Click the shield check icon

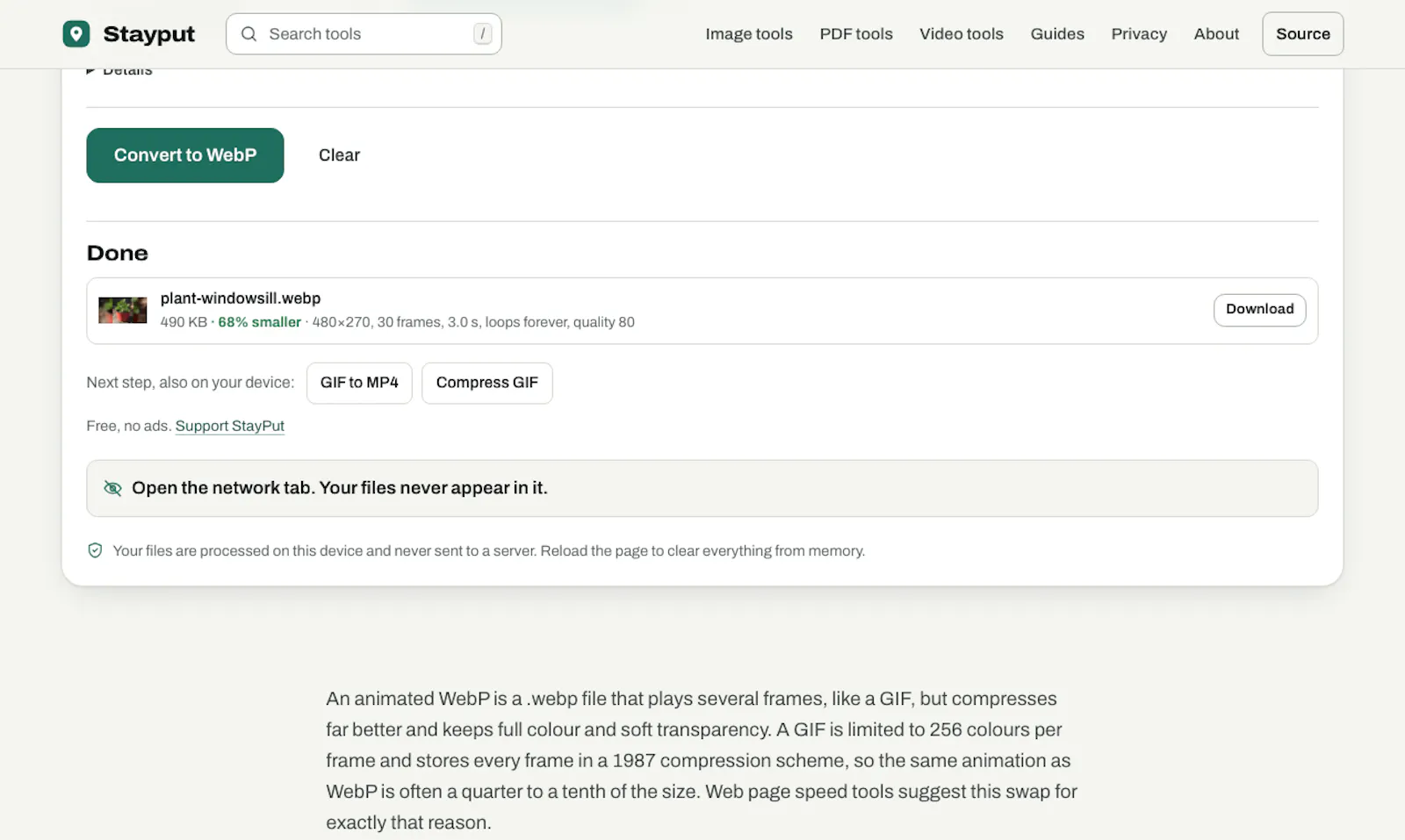(95, 550)
